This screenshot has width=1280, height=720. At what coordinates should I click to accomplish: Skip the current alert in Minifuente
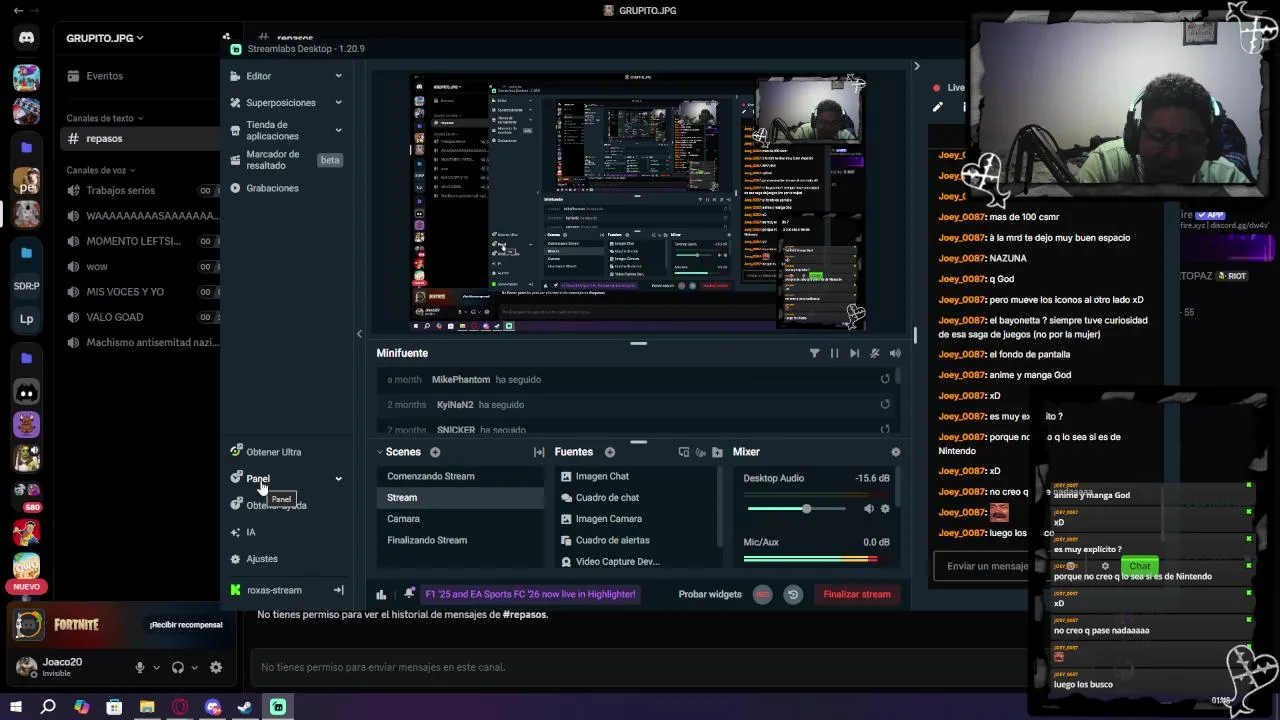(854, 353)
